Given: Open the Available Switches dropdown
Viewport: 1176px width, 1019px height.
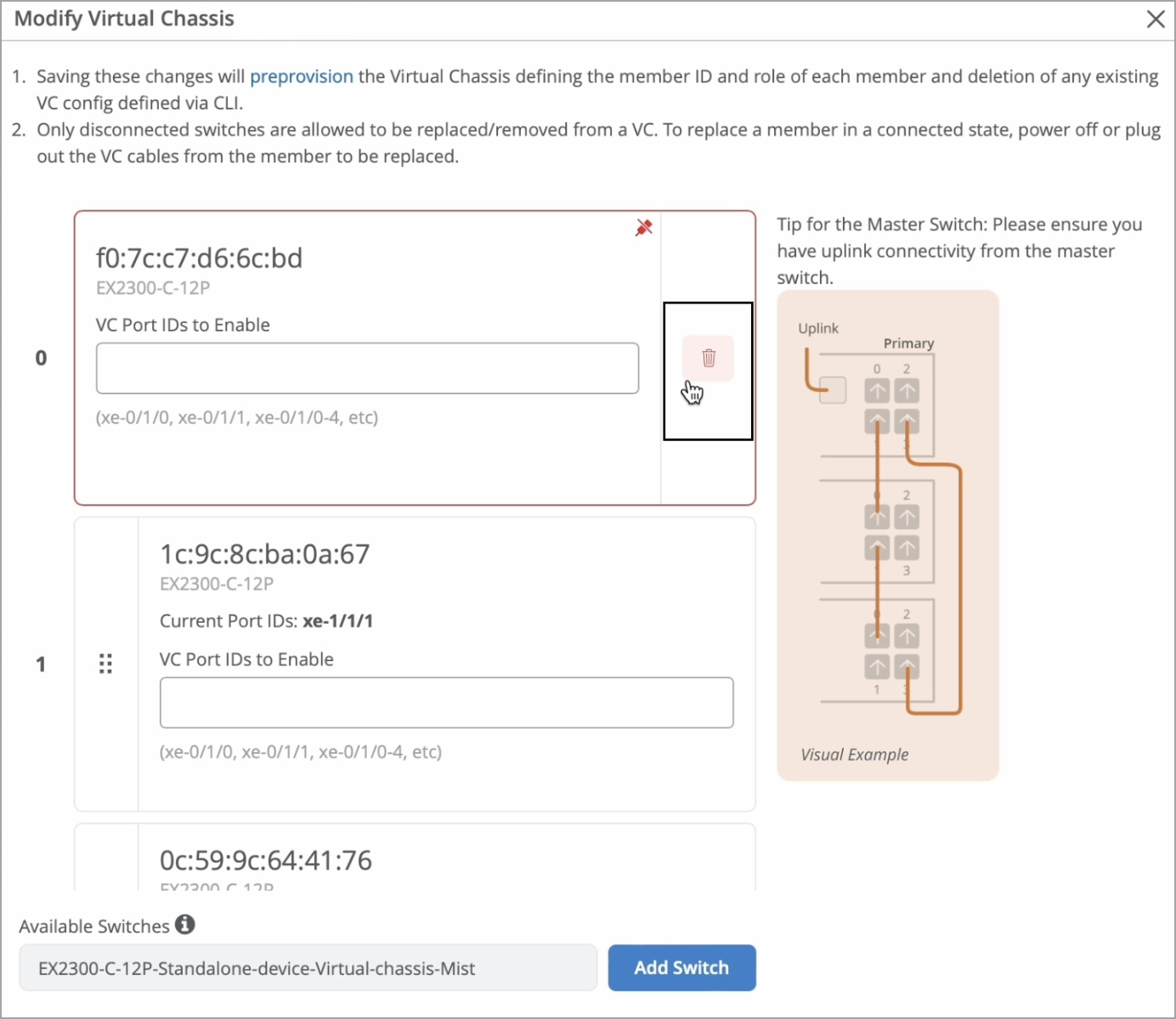Looking at the screenshot, I should click(x=308, y=968).
